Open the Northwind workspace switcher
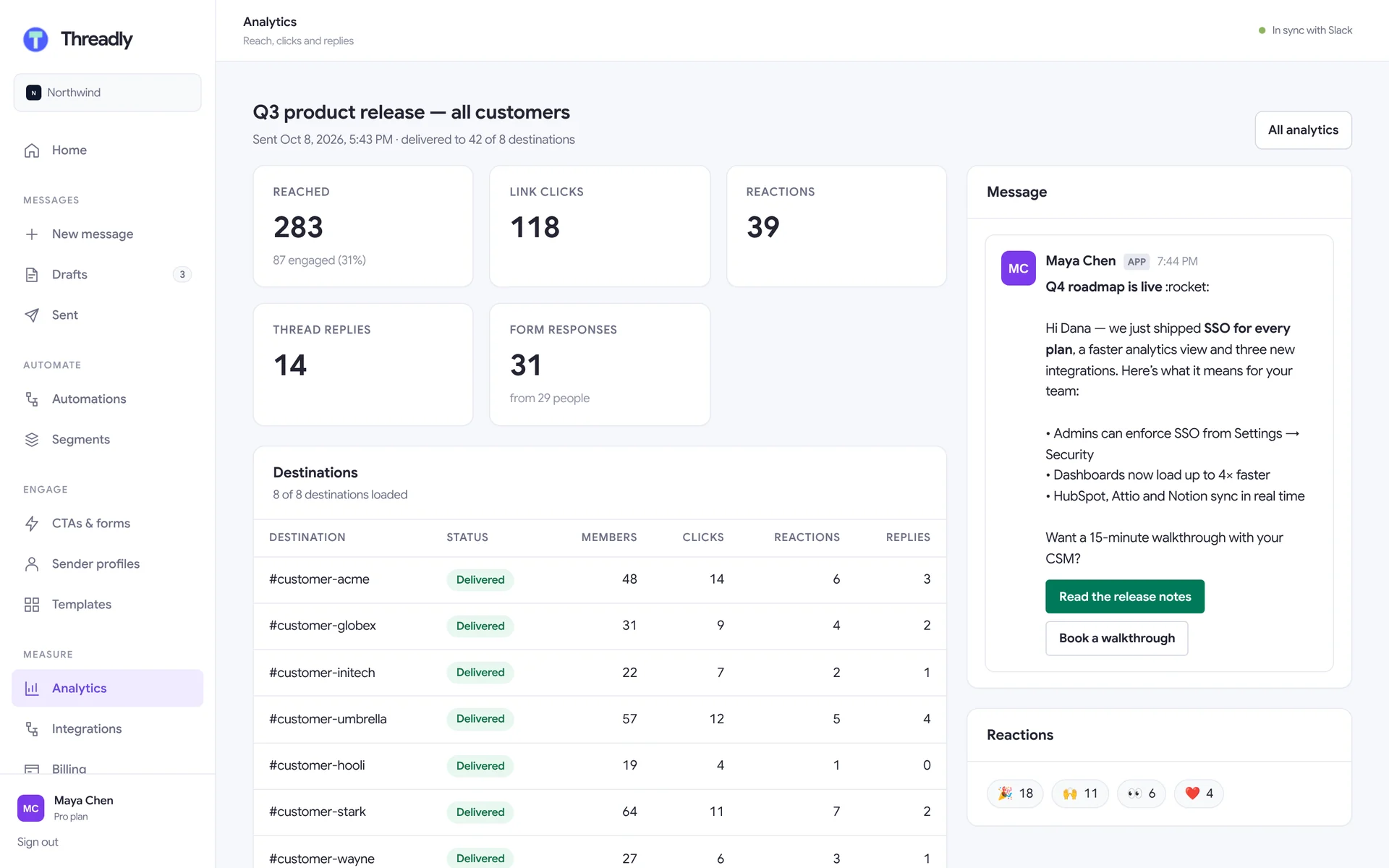Viewport: 1389px width, 868px height. tap(107, 93)
